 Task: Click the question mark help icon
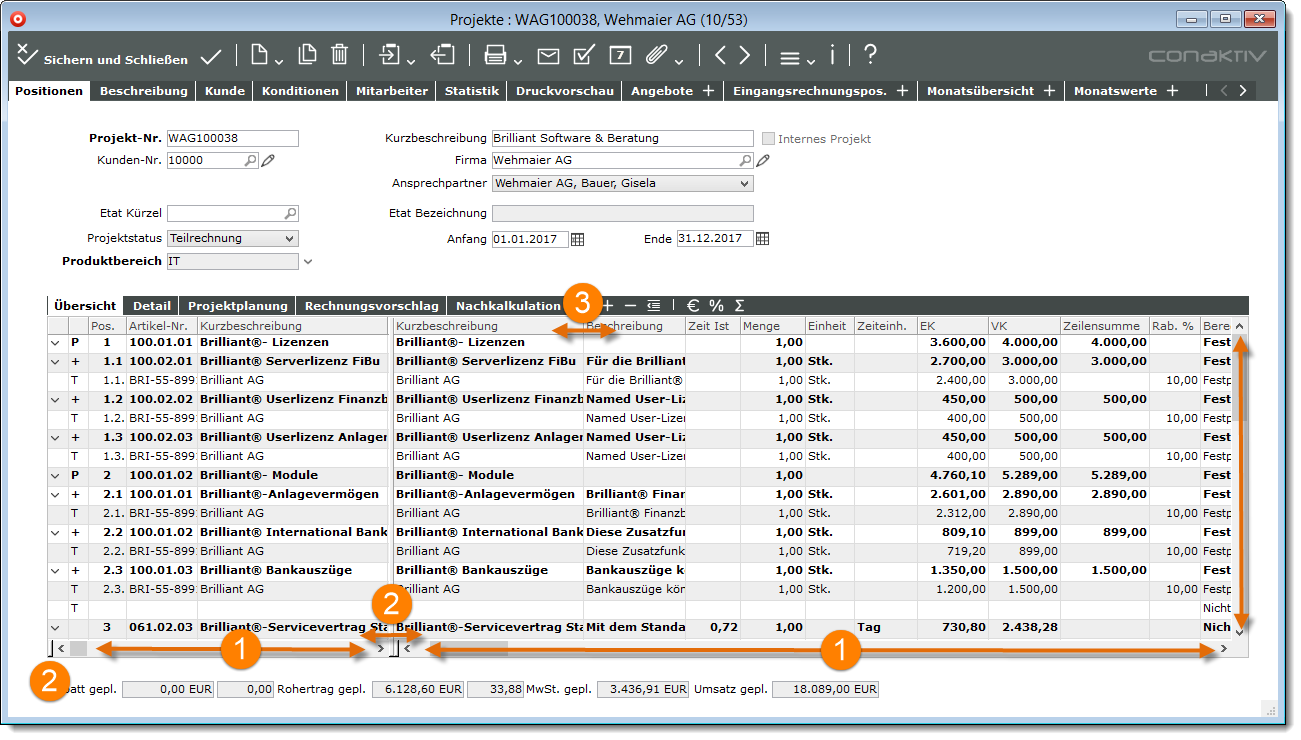(870, 55)
